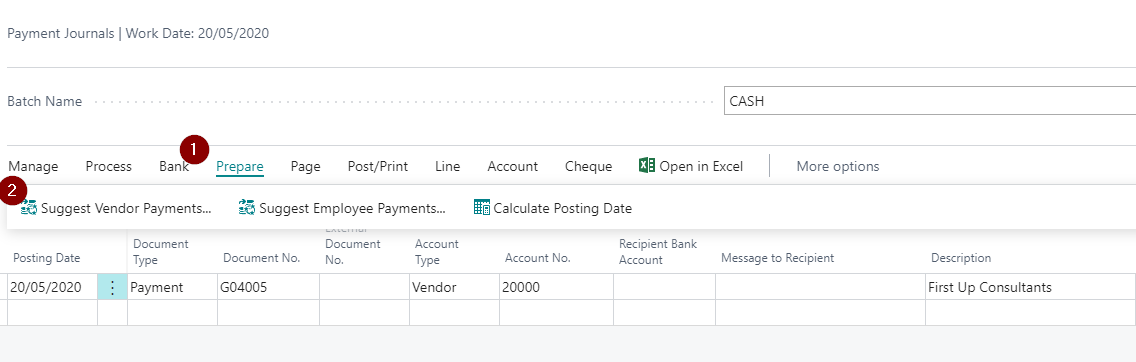
Task: Select the account number cell 20000
Action: pos(556,287)
